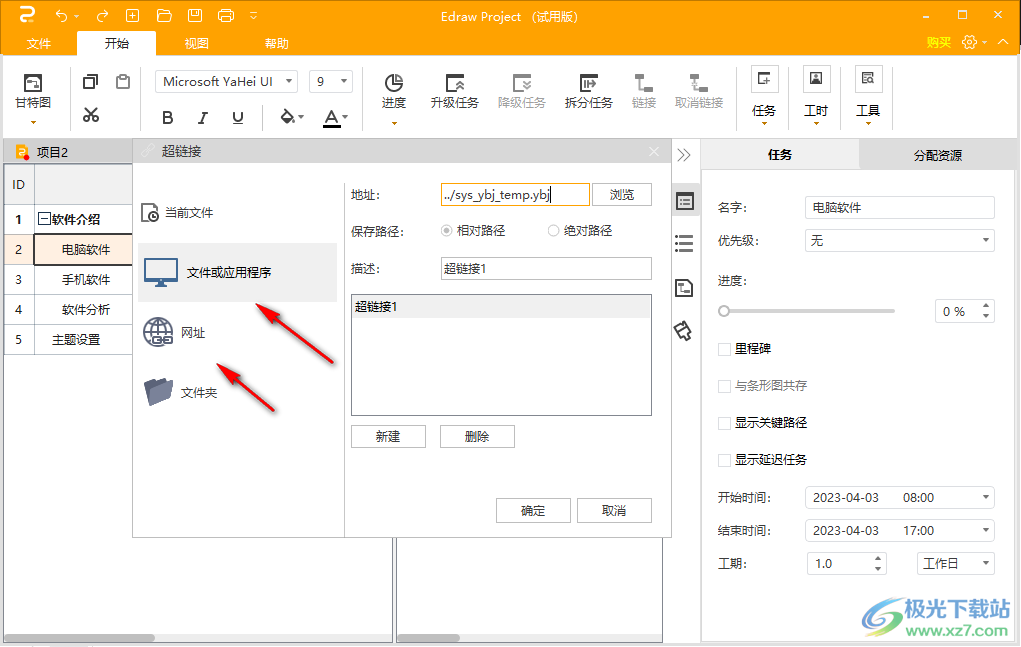The width and height of the screenshot is (1021, 647).
Task: Click the Redo icon in title bar
Action: pos(102,16)
